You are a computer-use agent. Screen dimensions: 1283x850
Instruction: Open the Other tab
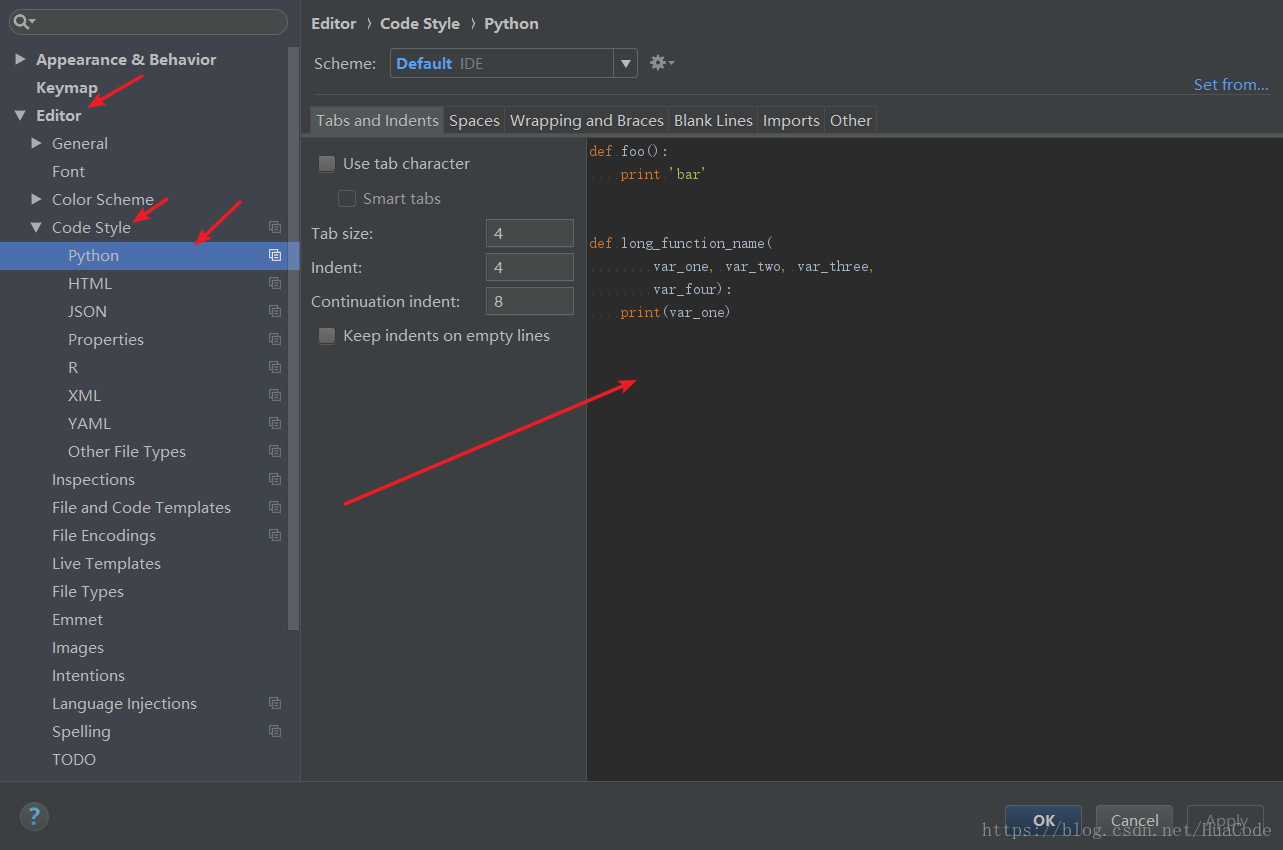[x=851, y=120]
